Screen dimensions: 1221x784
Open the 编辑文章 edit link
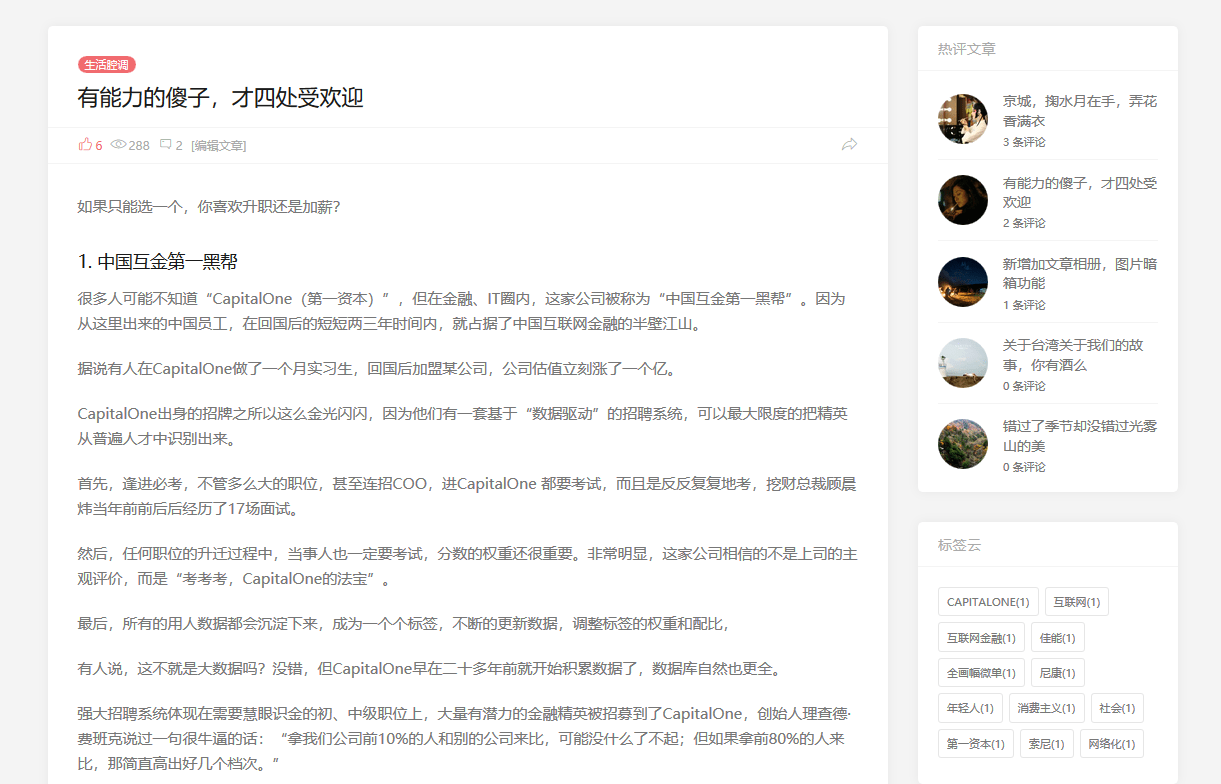[x=218, y=145]
